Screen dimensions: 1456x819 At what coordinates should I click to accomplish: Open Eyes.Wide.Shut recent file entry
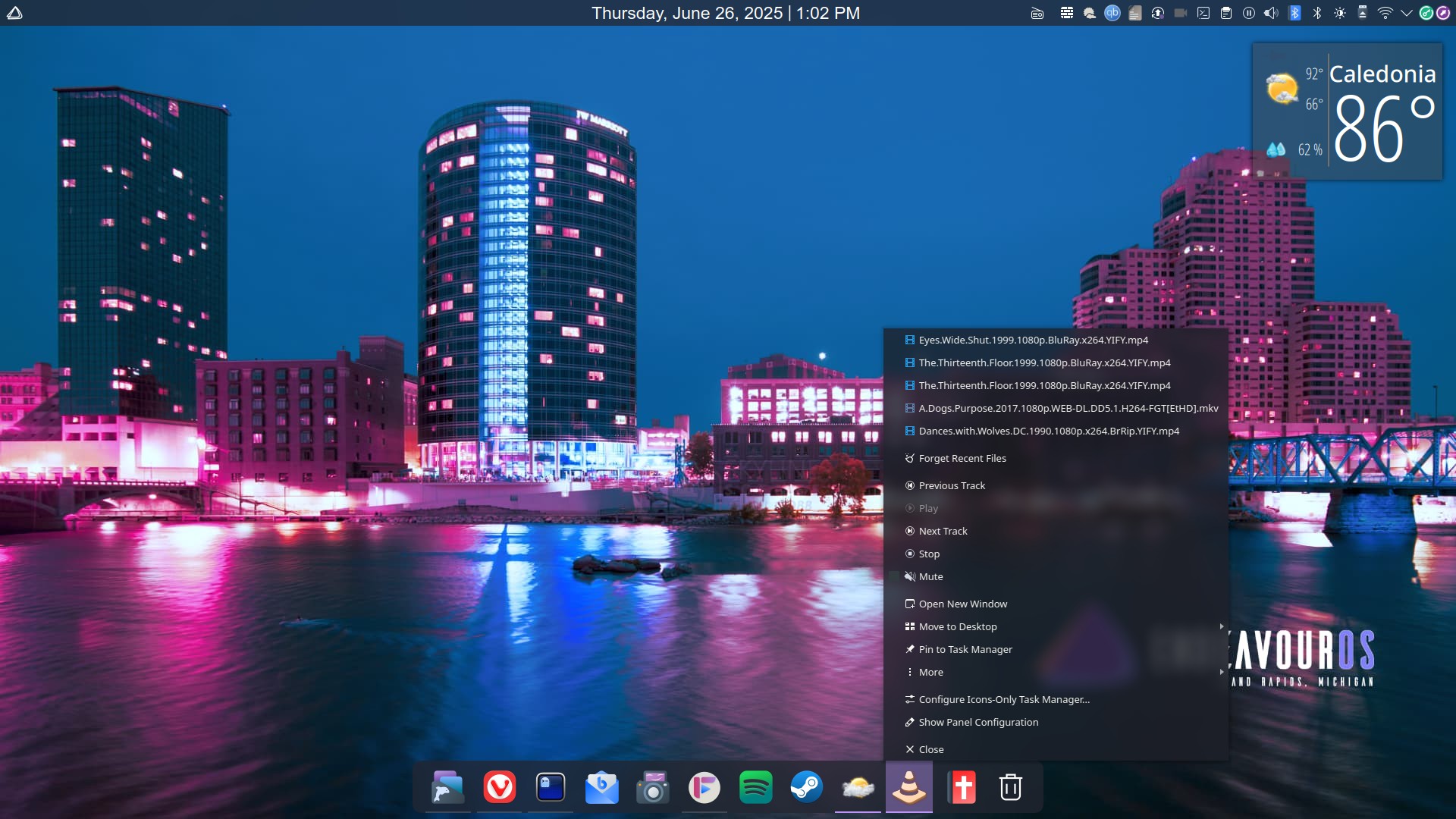point(1033,340)
